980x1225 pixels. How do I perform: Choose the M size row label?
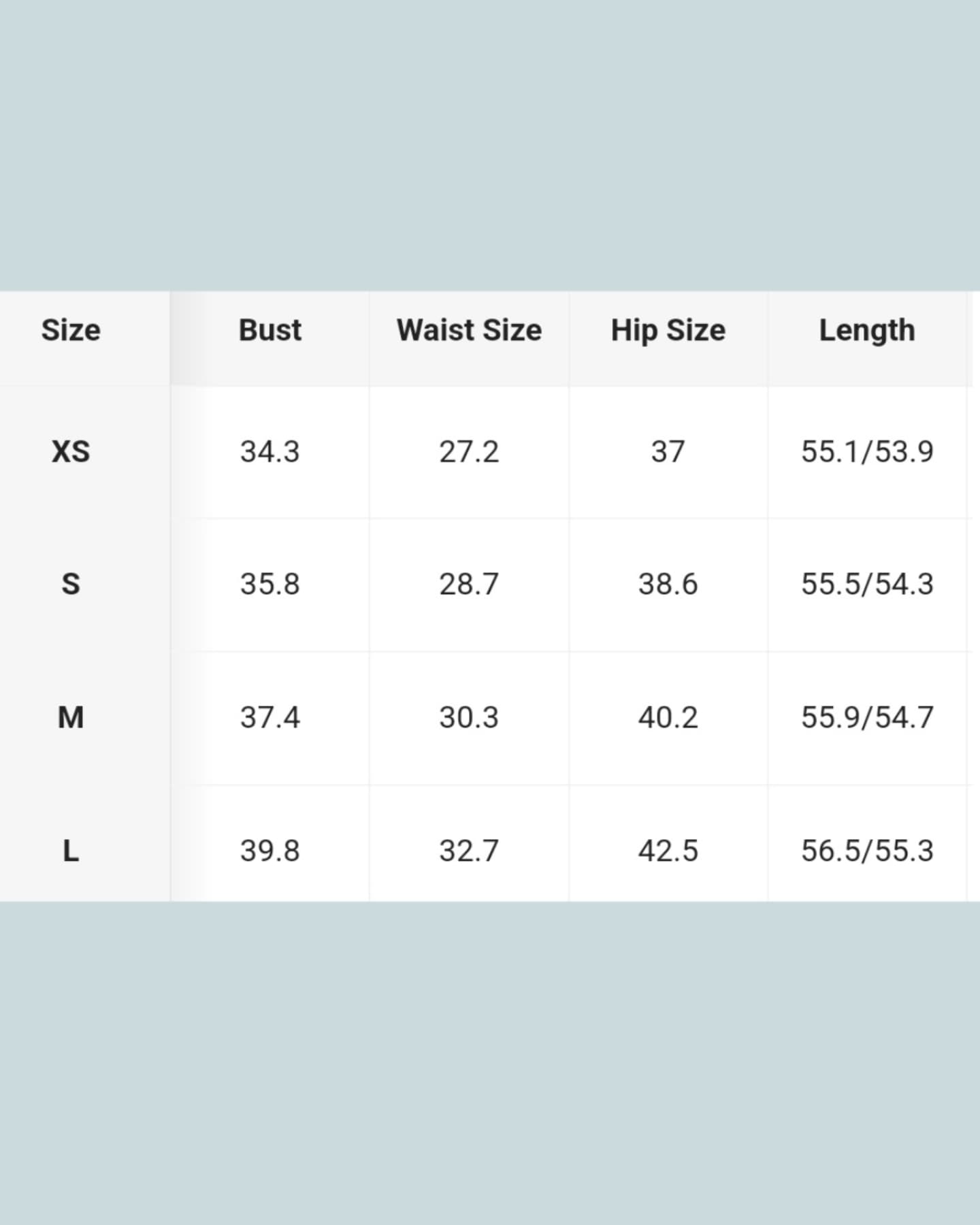click(x=71, y=717)
